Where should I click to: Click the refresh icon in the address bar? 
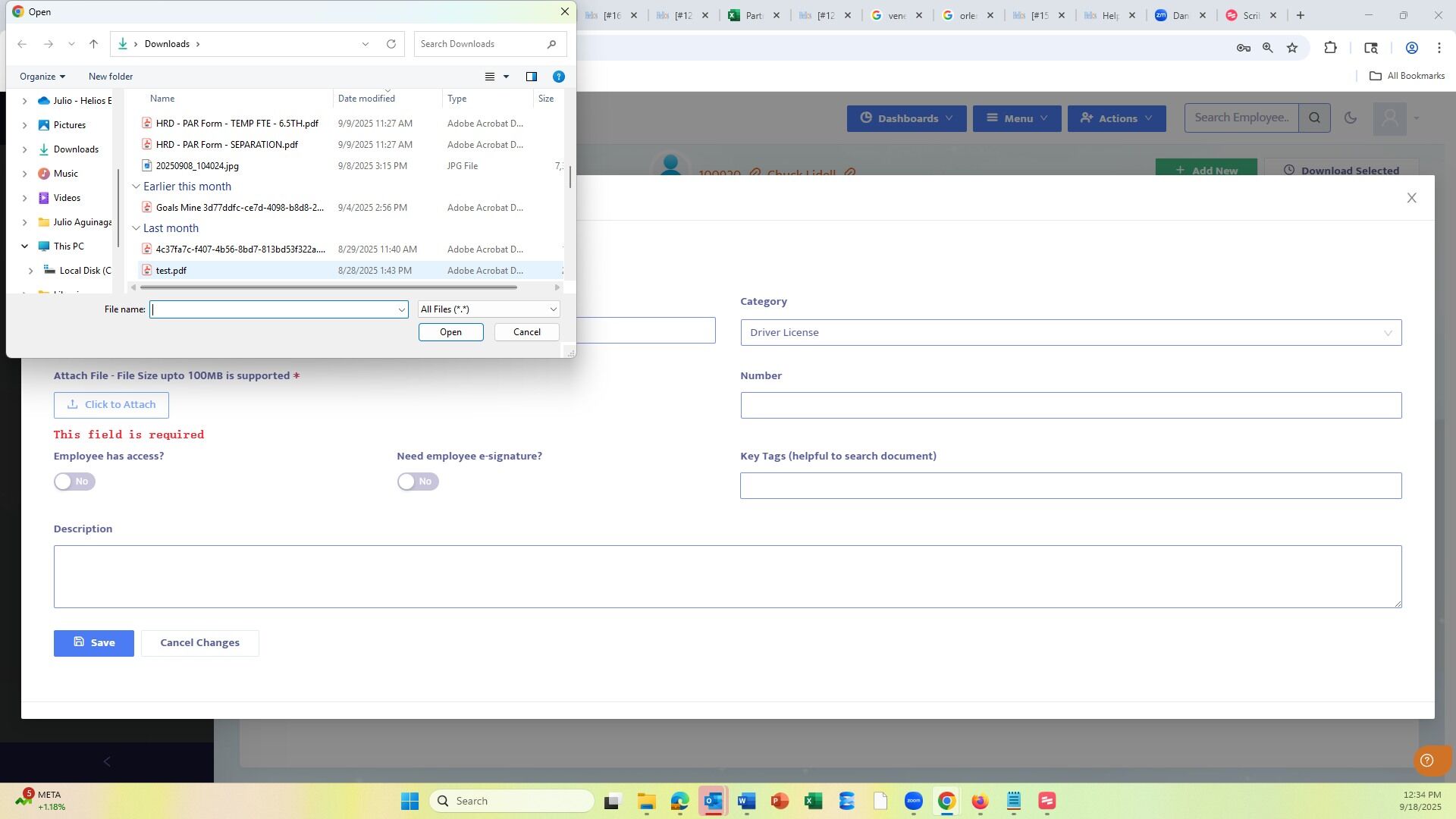391,44
